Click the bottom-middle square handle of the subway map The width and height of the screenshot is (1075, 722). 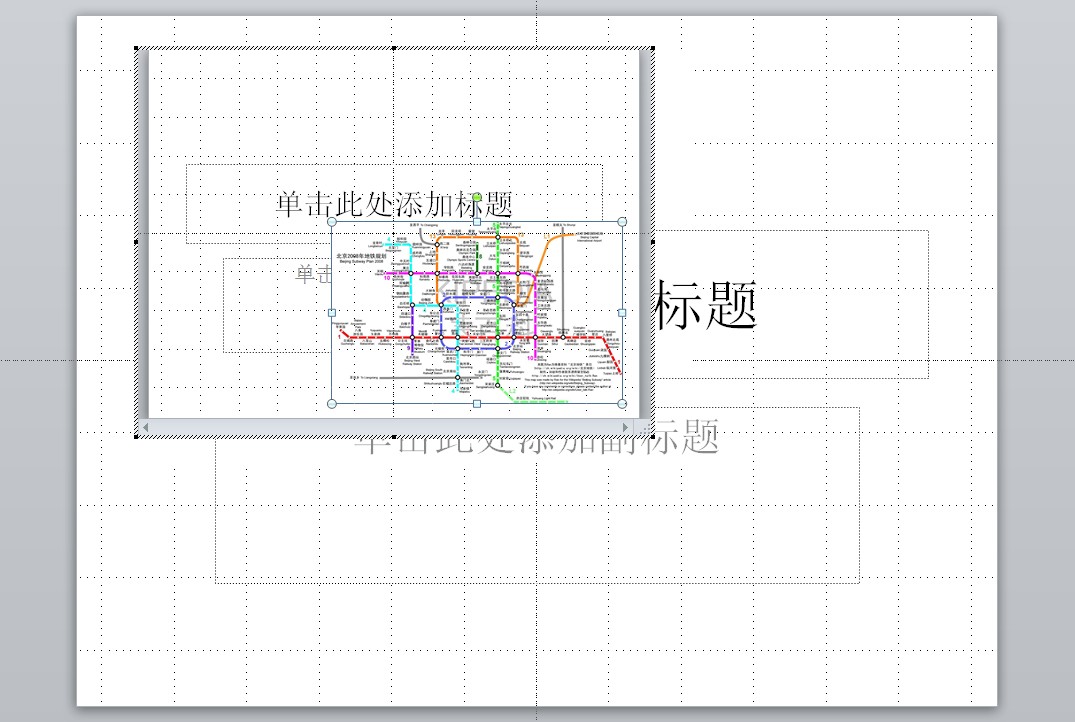pyautogui.click(x=477, y=404)
